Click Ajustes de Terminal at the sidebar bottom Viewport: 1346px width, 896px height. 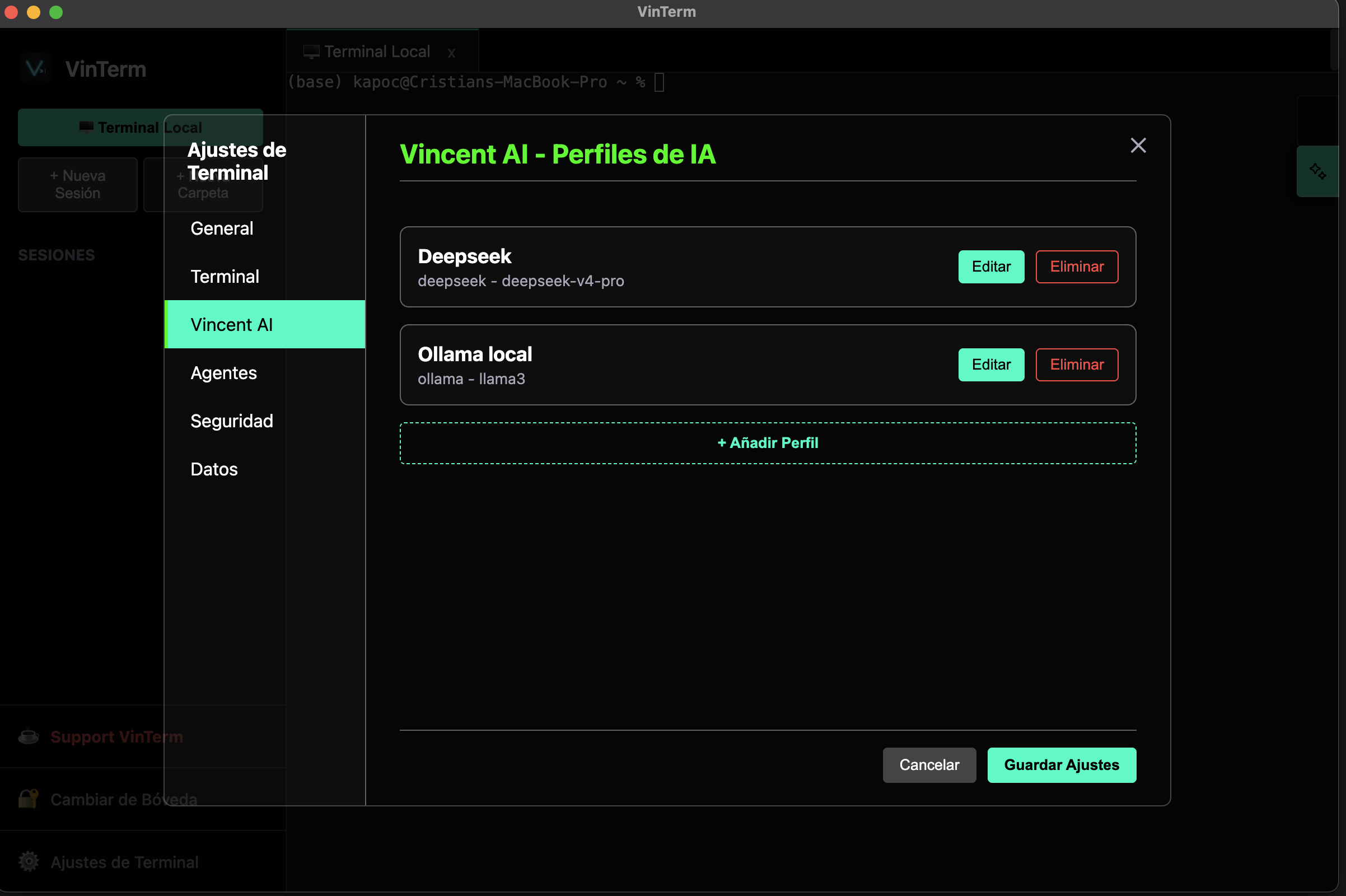point(124,862)
